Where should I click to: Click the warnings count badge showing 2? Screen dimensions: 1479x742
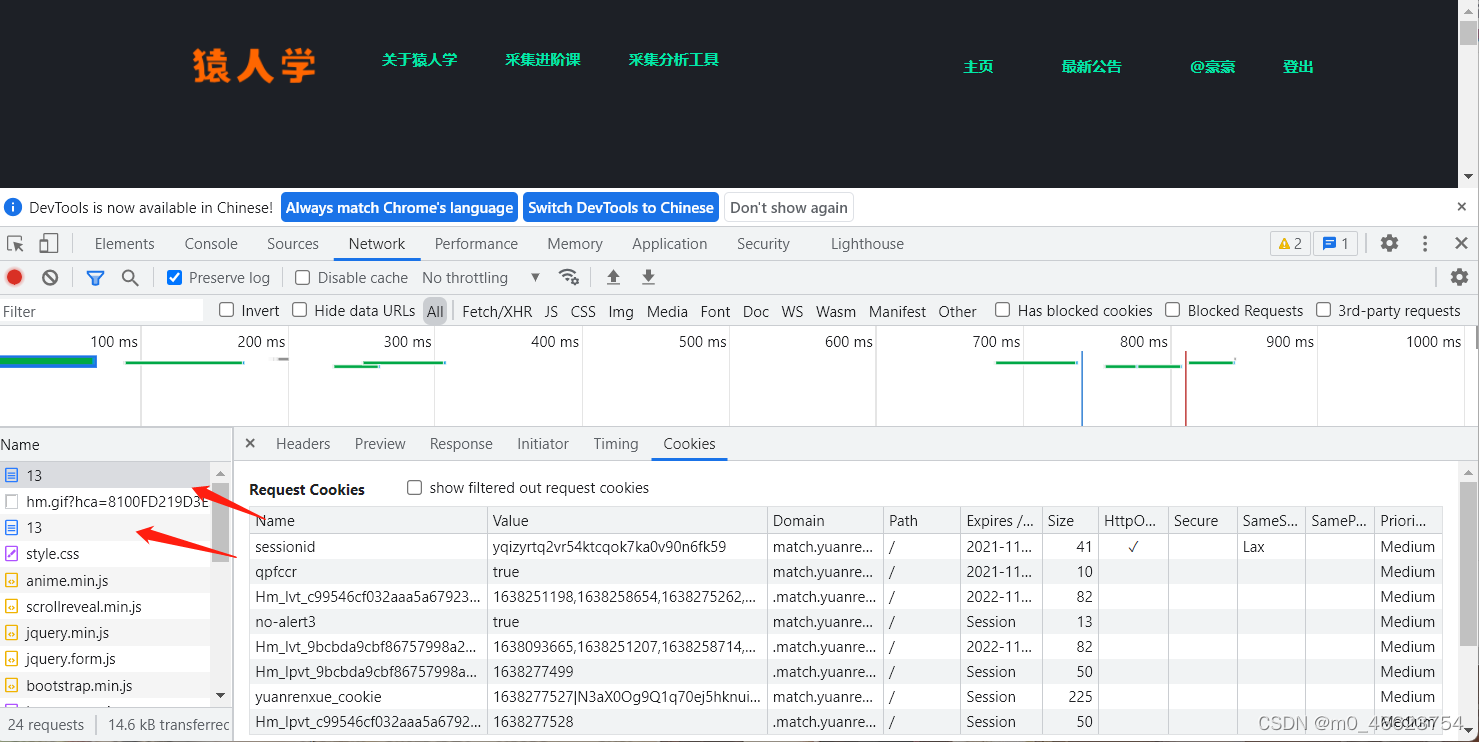tap(1290, 243)
